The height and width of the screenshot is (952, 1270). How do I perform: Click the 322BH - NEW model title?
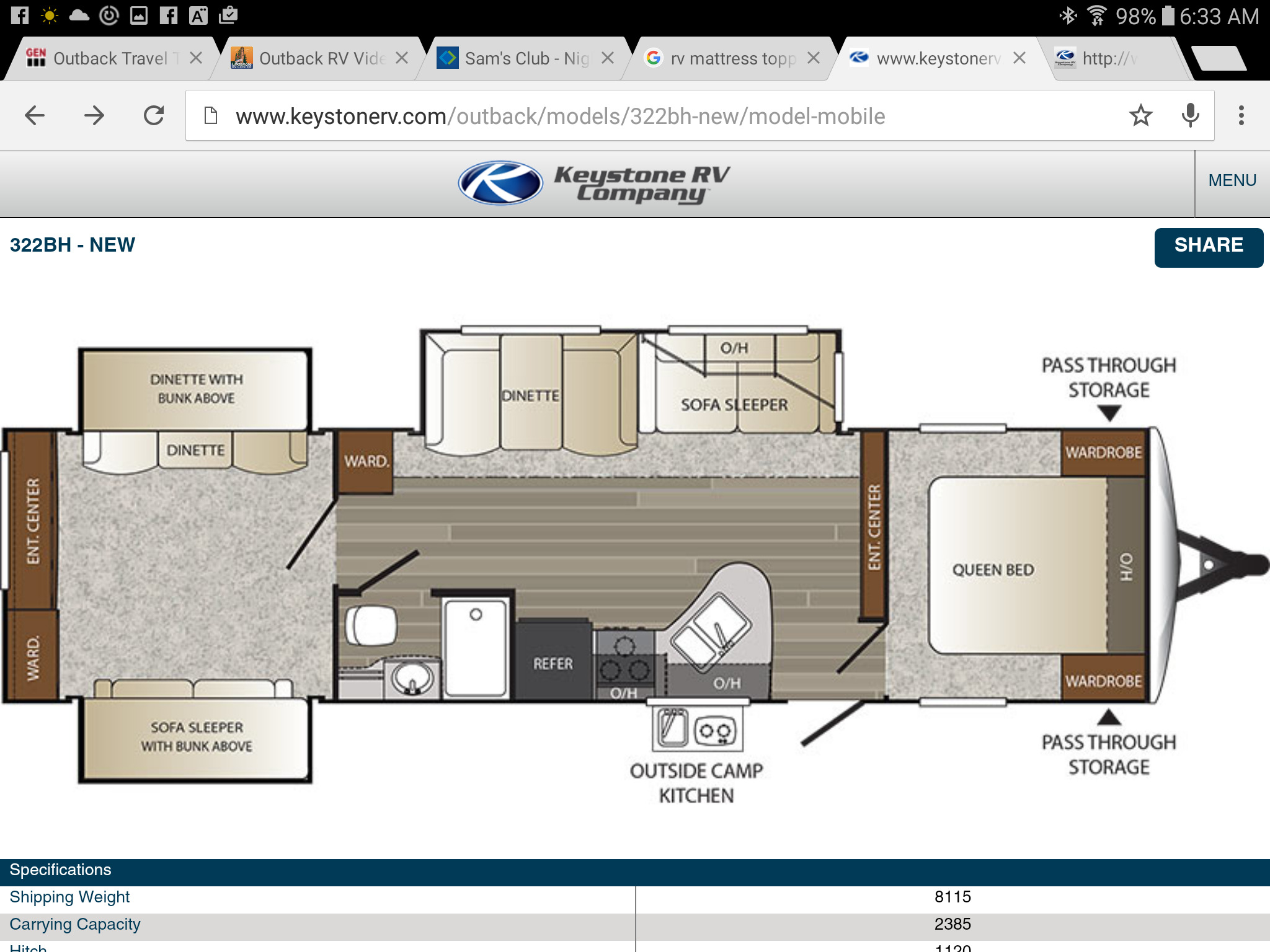click(73, 245)
